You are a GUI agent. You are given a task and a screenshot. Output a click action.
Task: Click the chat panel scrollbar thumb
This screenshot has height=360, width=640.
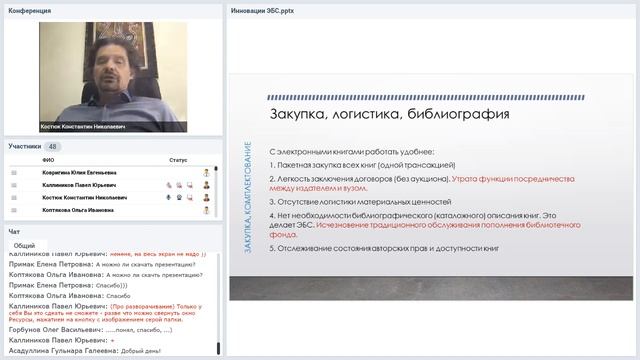coord(218,348)
